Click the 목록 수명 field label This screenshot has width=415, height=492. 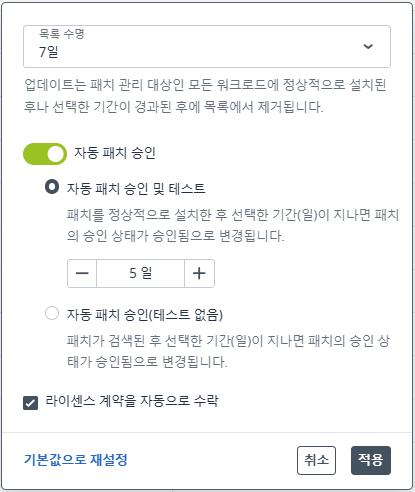[x=62, y=34]
